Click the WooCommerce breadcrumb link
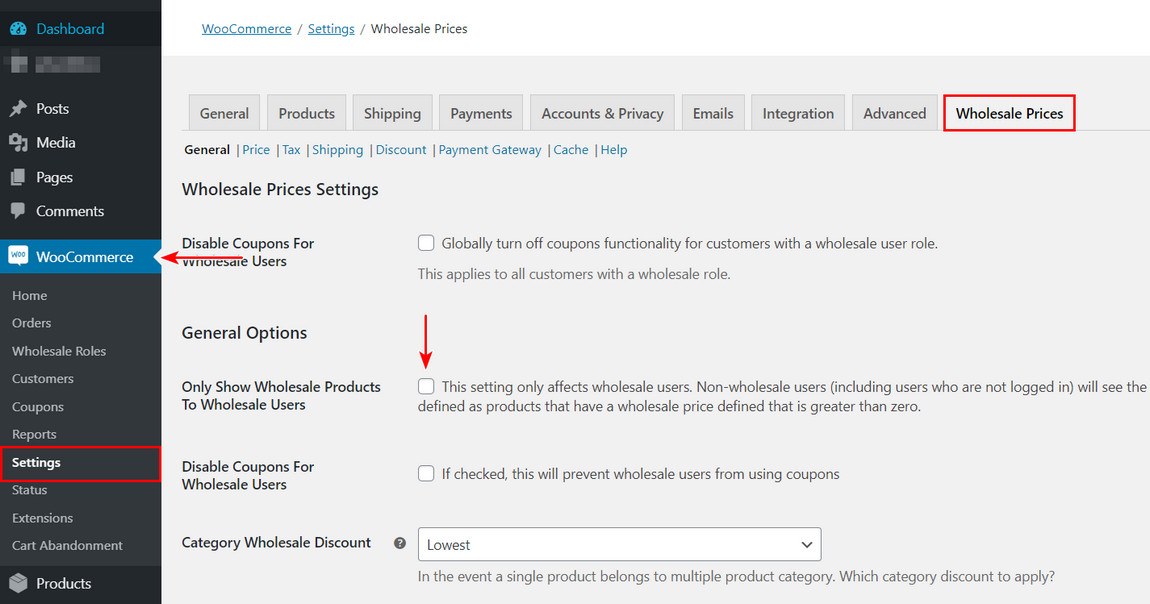 pos(246,29)
